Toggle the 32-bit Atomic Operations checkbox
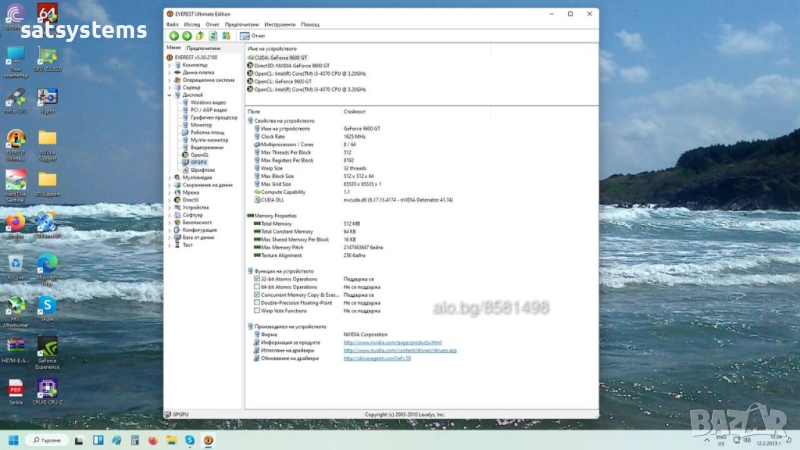The width and height of the screenshot is (800, 450). click(x=257, y=279)
